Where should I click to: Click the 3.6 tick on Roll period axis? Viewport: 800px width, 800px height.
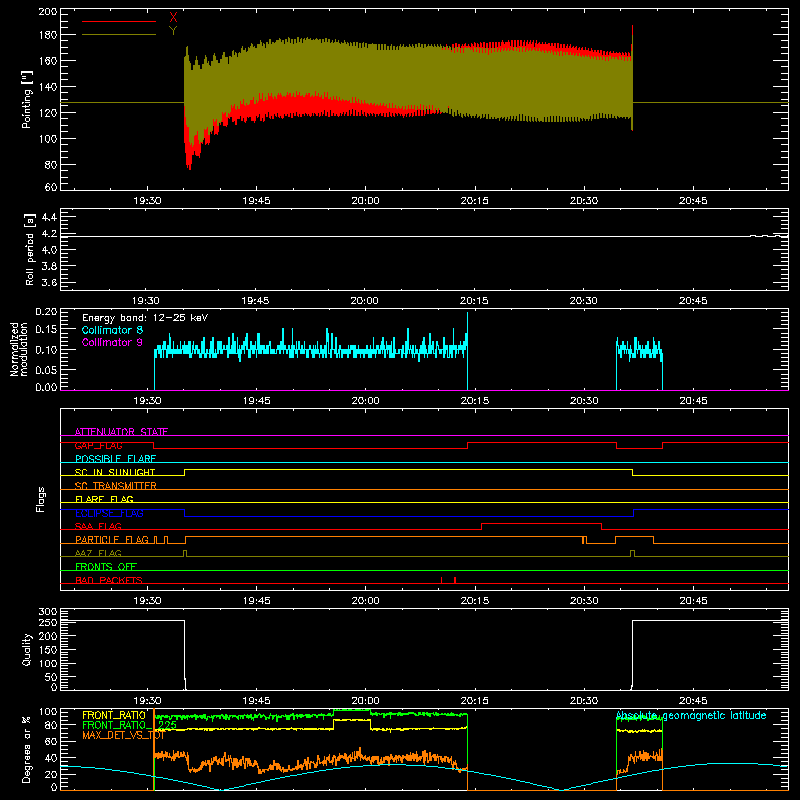point(49,282)
